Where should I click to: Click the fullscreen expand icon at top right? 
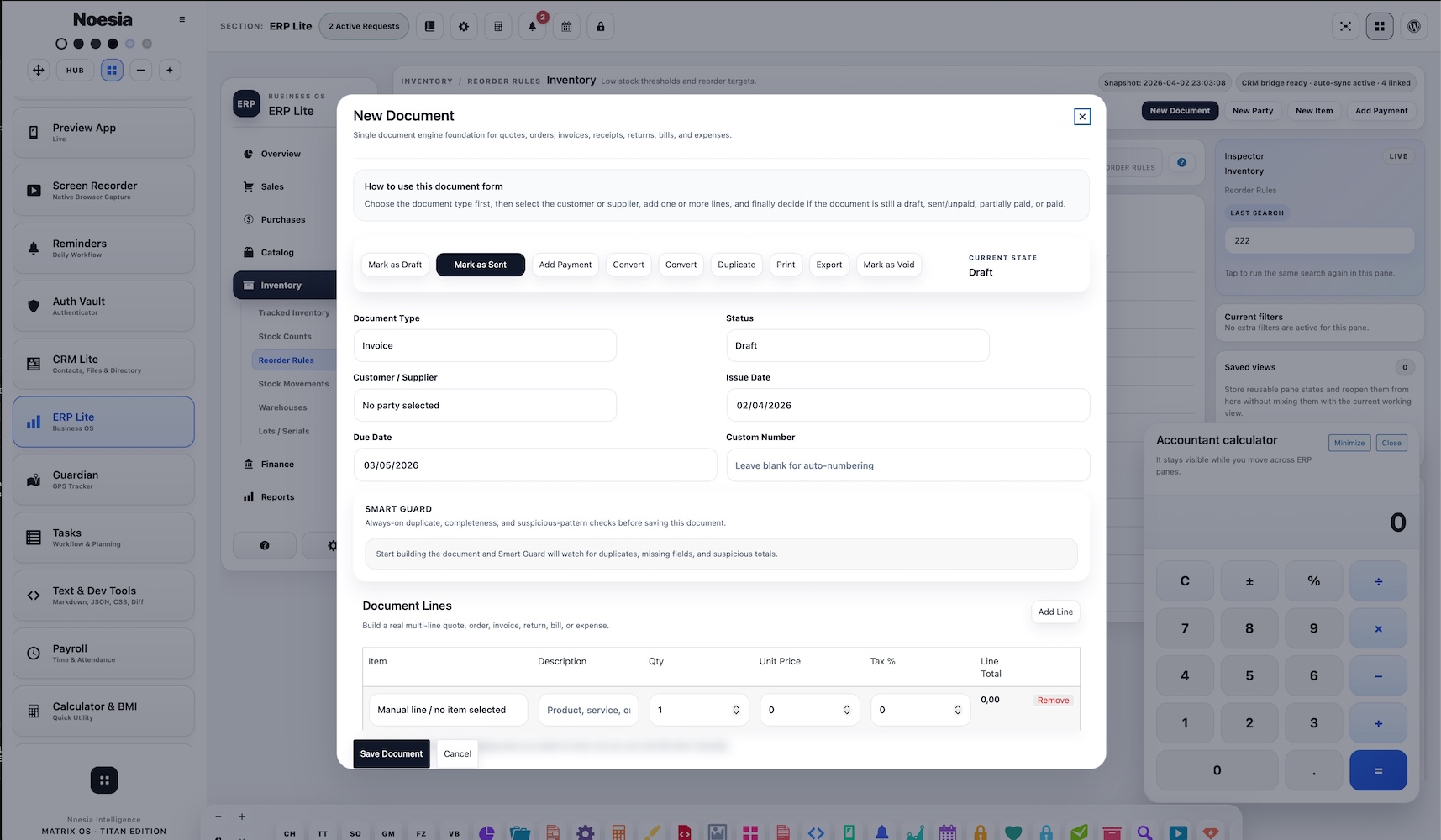coord(1346,26)
